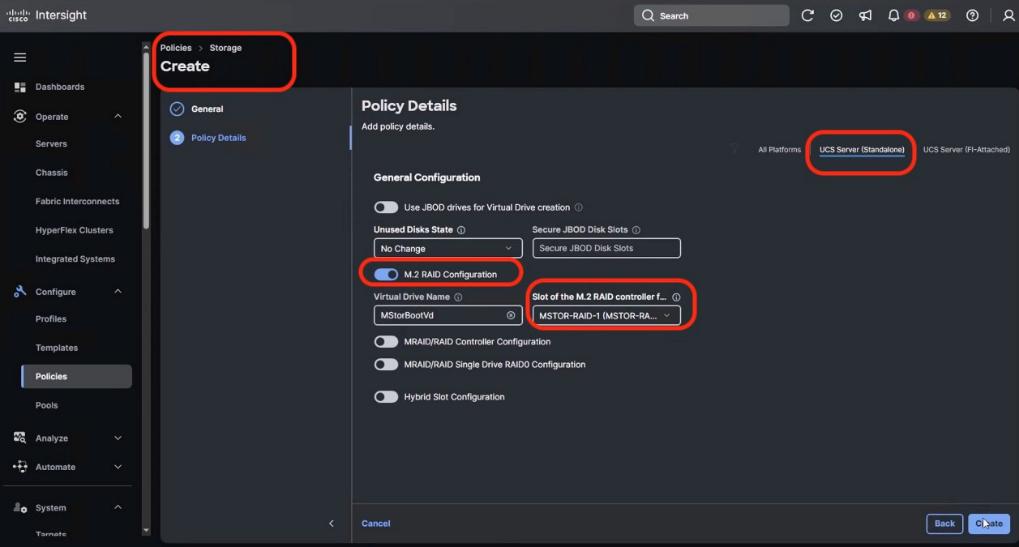The image size is (1019, 547).
Task: Disable the M.2 RAID Configuration toggle
Action: (386, 274)
